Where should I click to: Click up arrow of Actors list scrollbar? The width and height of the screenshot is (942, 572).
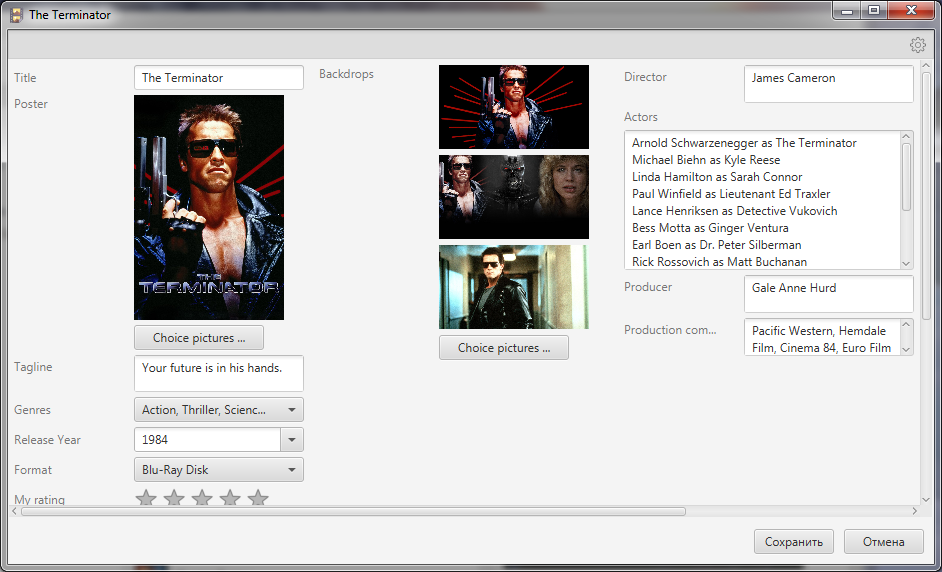[x=907, y=137]
